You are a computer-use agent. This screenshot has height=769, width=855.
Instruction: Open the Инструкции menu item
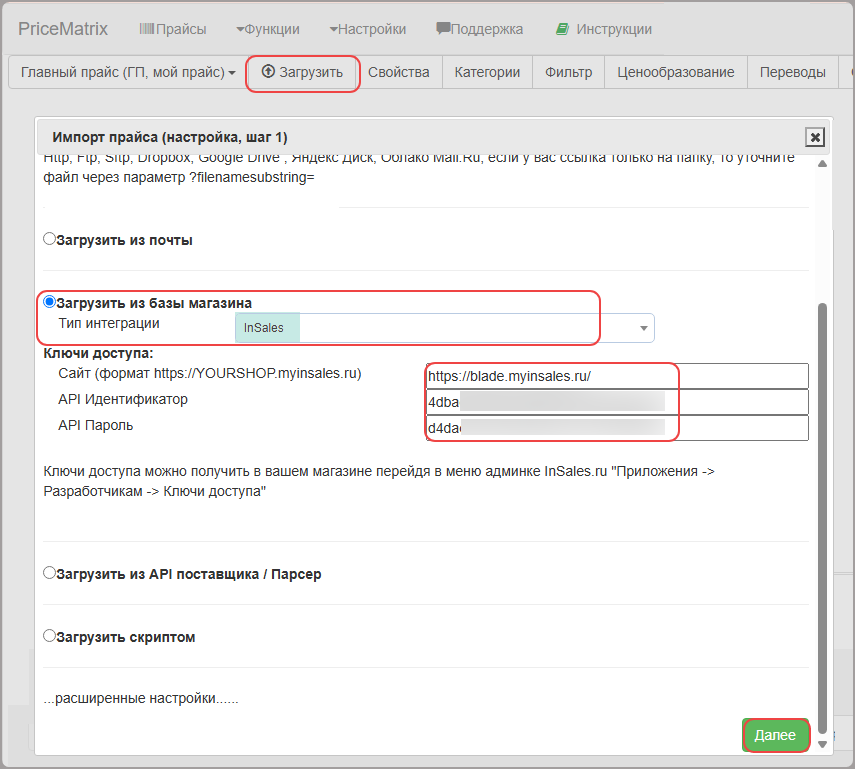click(x=604, y=29)
